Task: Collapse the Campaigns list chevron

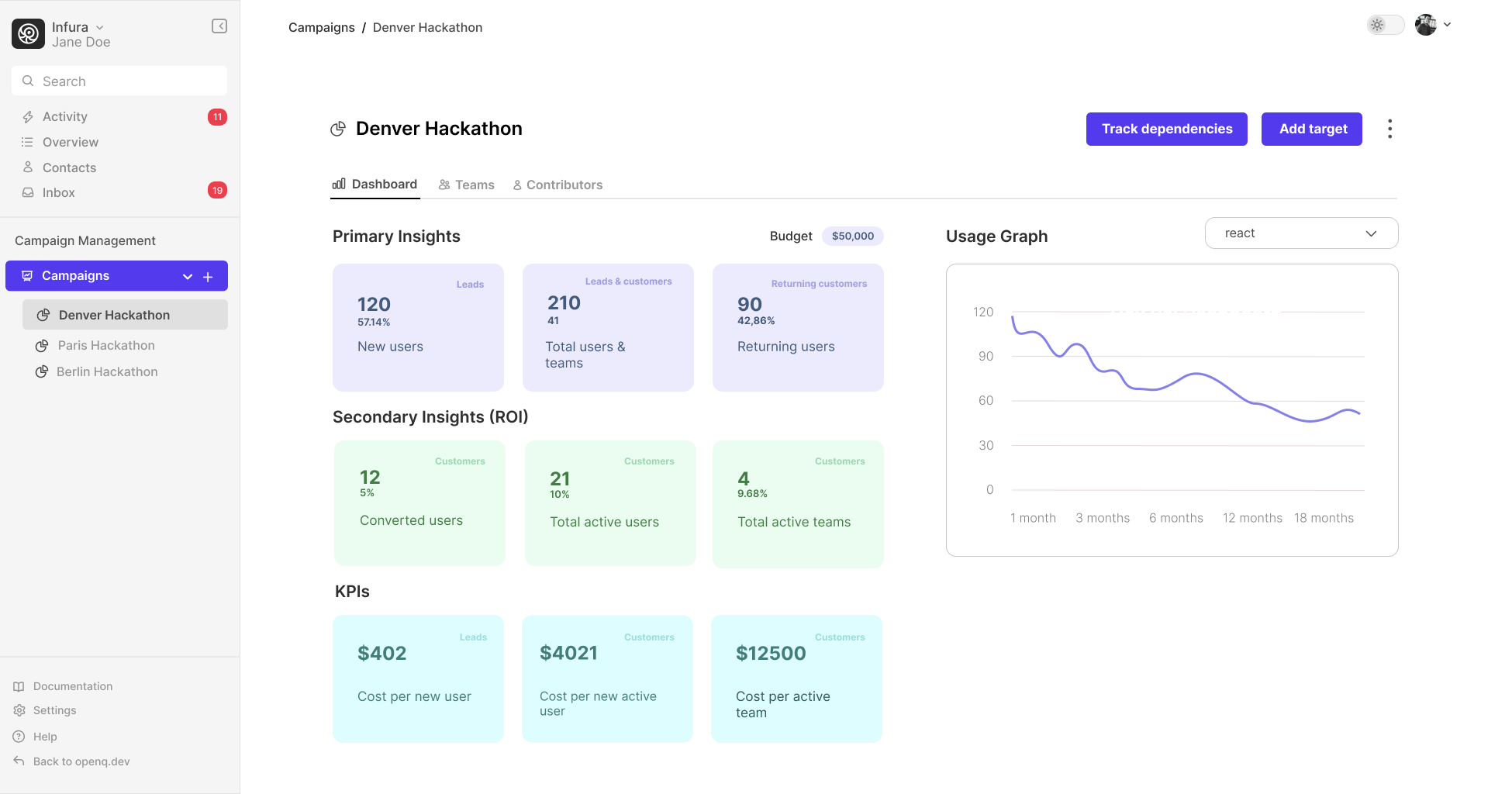Action: [188, 277]
